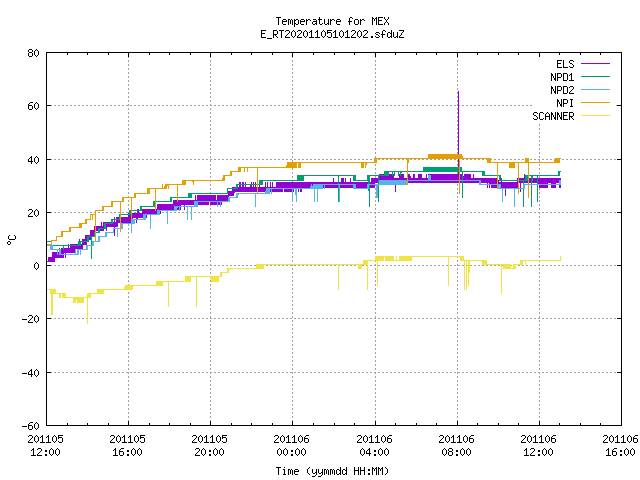The width and height of the screenshot is (640, 480).
Task: Click the "201106 04:00" x-axis tick label
Action: pyautogui.click(x=374, y=446)
